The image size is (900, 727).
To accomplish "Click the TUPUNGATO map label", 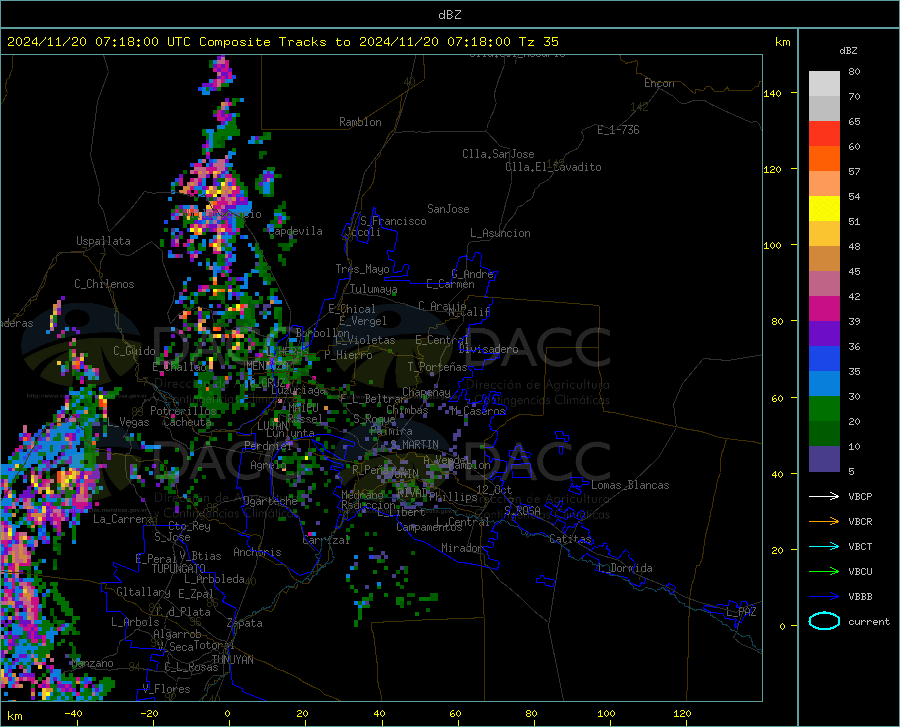I will click(x=179, y=569).
